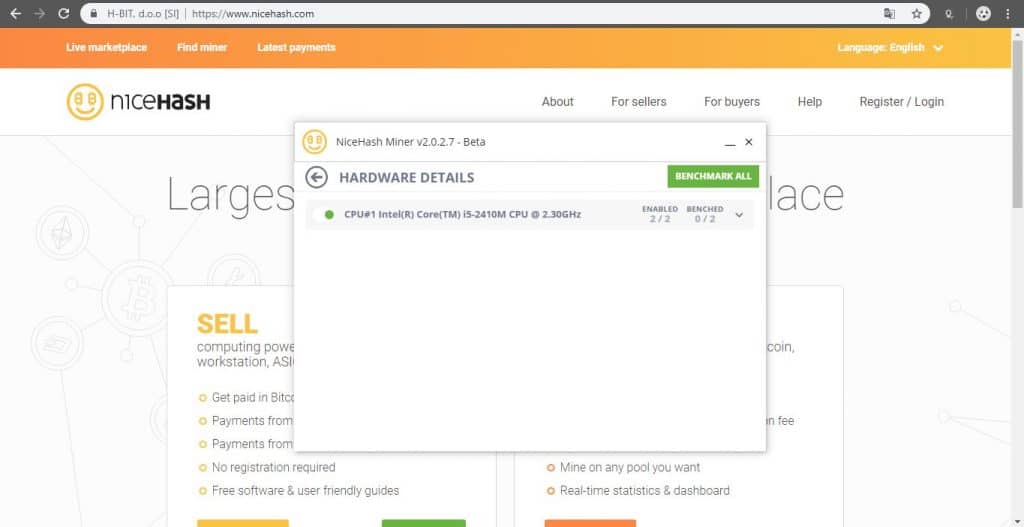Click the CPU#1 Intel(R) Core(TM) i5-2410M text

(x=462, y=214)
